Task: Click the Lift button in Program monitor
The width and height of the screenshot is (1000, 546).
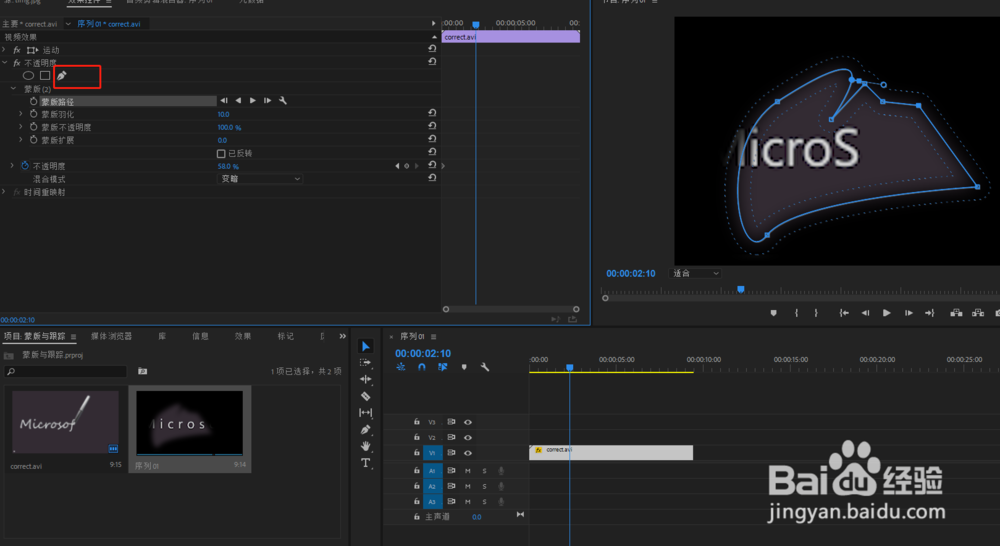Action: (x=956, y=313)
